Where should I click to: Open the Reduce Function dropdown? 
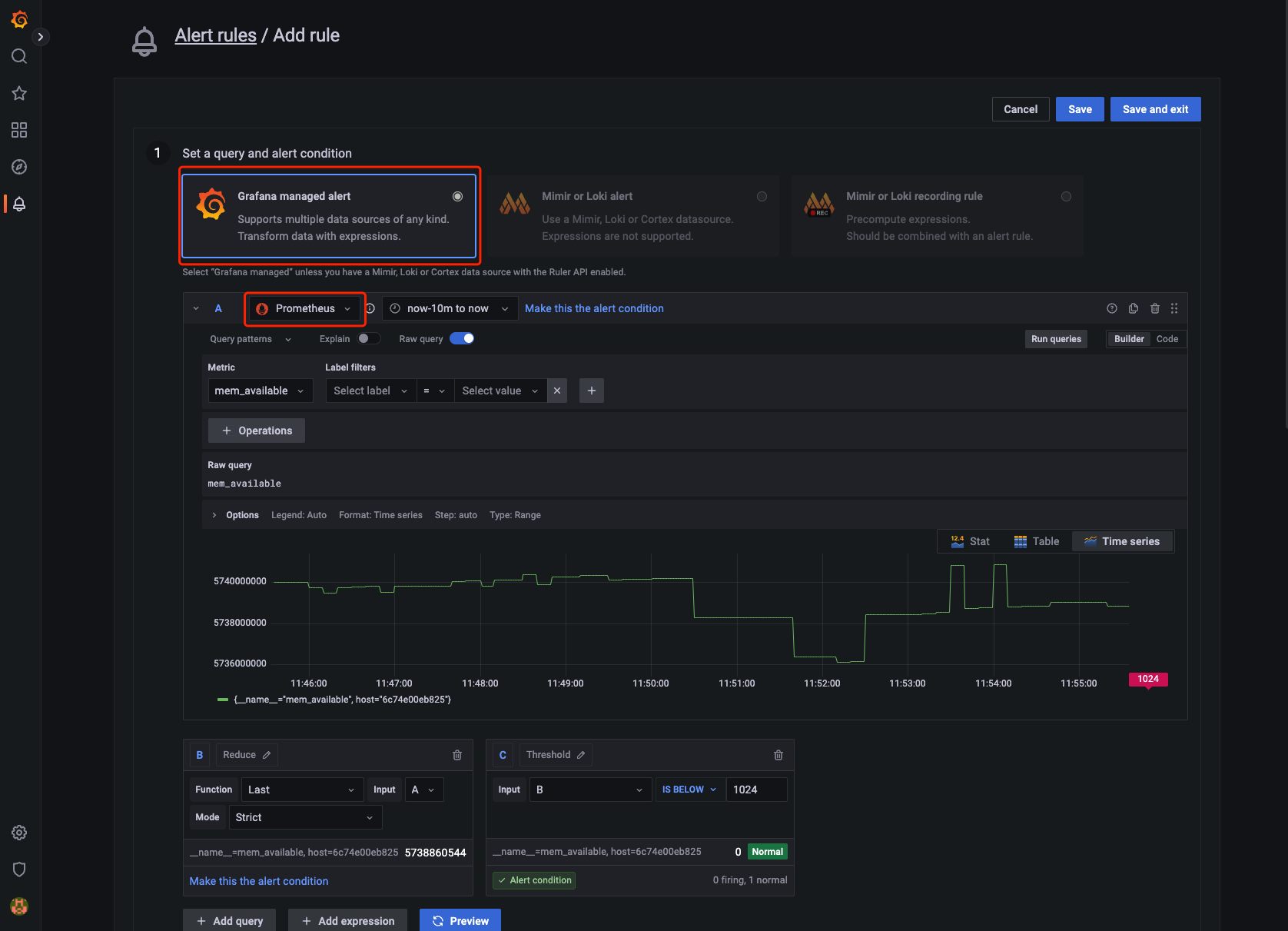[x=301, y=790]
